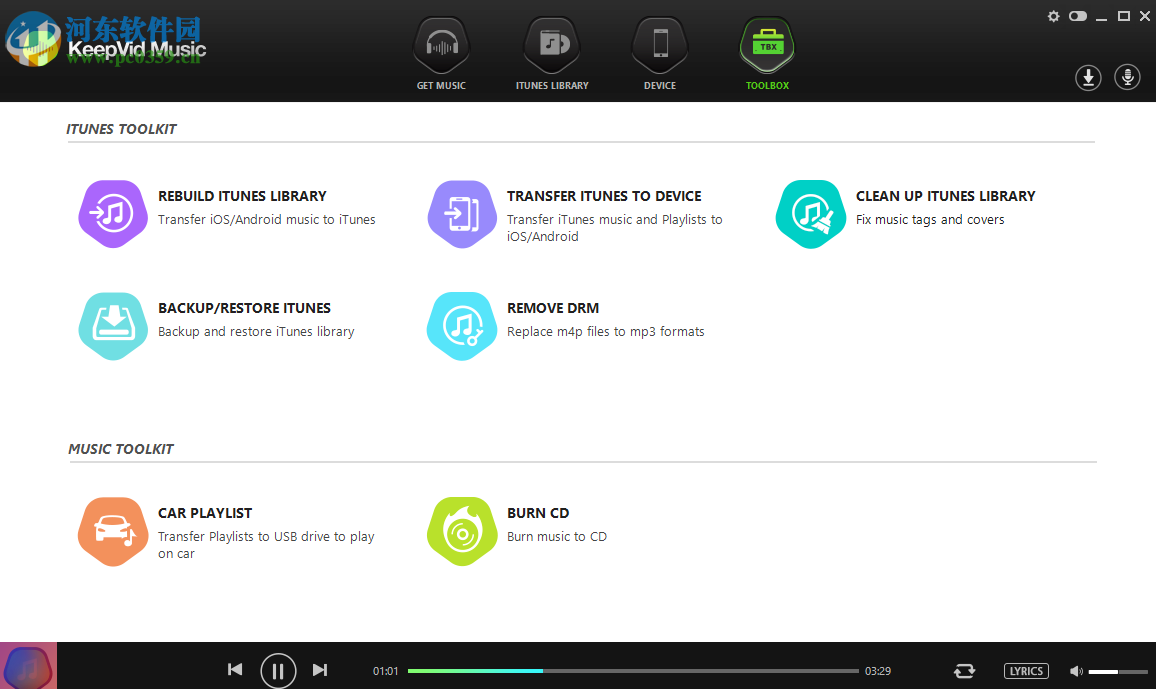Image resolution: width=1156 pixels, height=689 pixels.
Task: Open the microphone recording icon
Action: coord(1127,77)
